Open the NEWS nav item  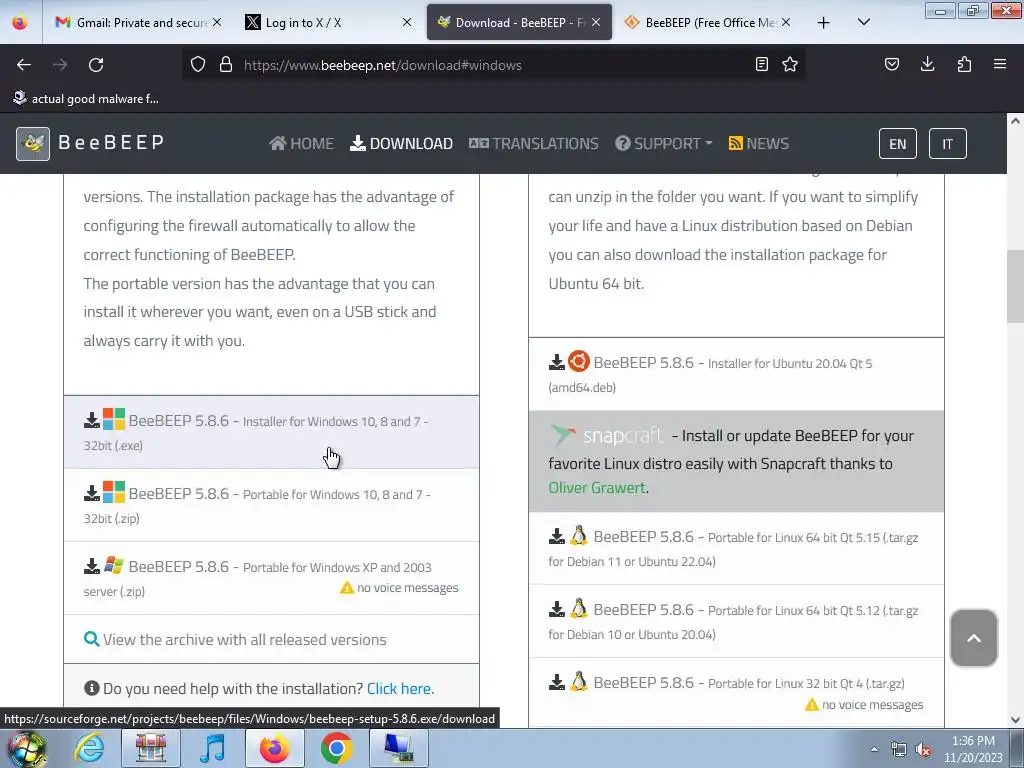tap(759, 144)
